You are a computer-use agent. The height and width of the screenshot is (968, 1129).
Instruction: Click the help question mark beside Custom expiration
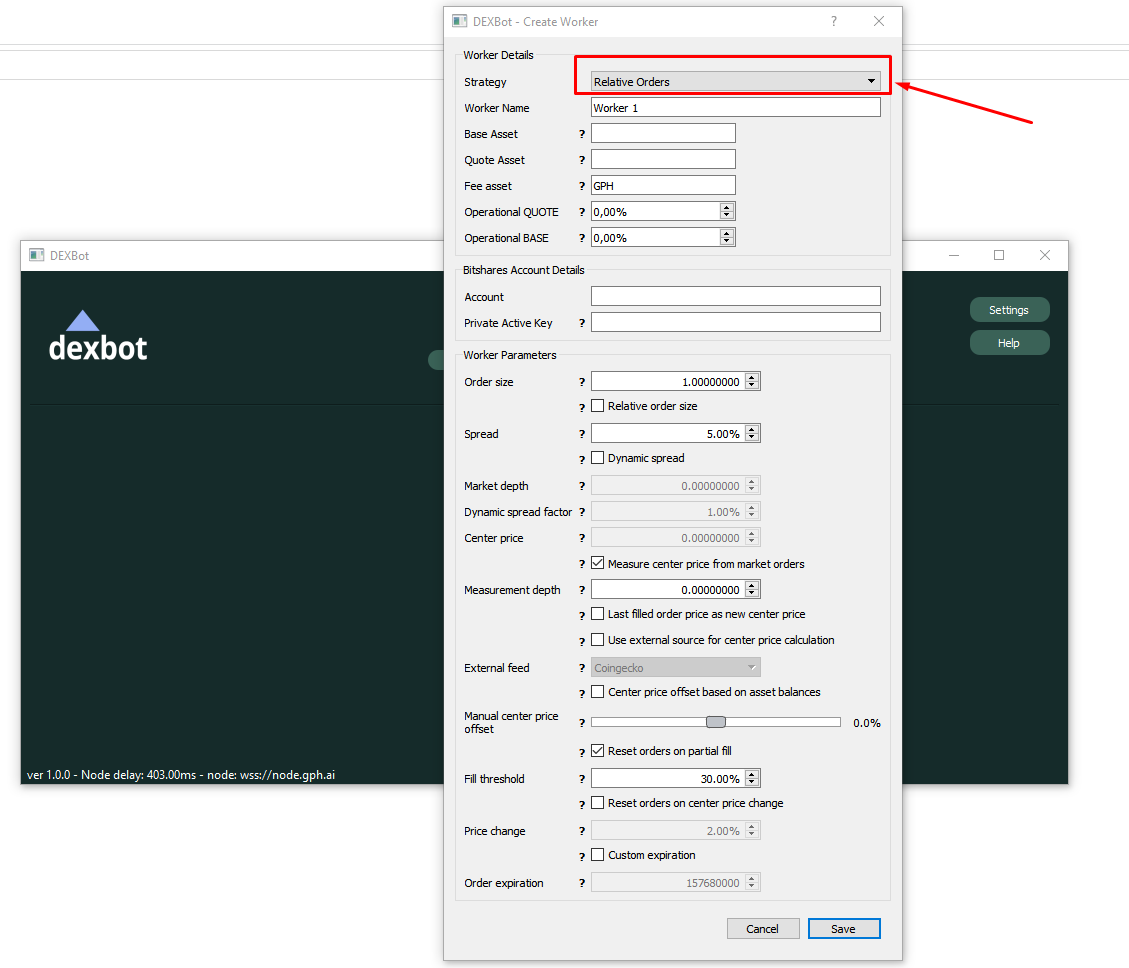[582, 856]
